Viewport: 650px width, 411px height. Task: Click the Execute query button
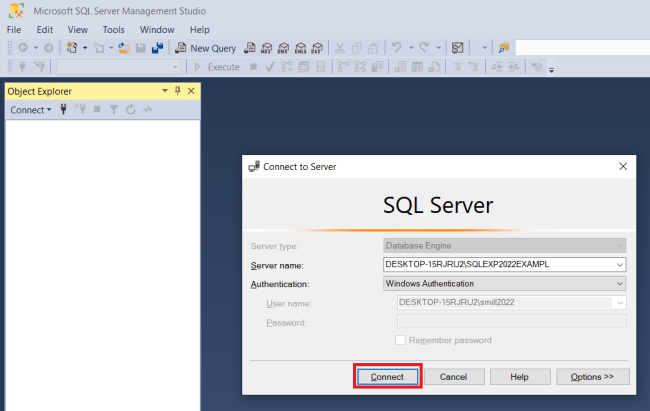(217, 67)
